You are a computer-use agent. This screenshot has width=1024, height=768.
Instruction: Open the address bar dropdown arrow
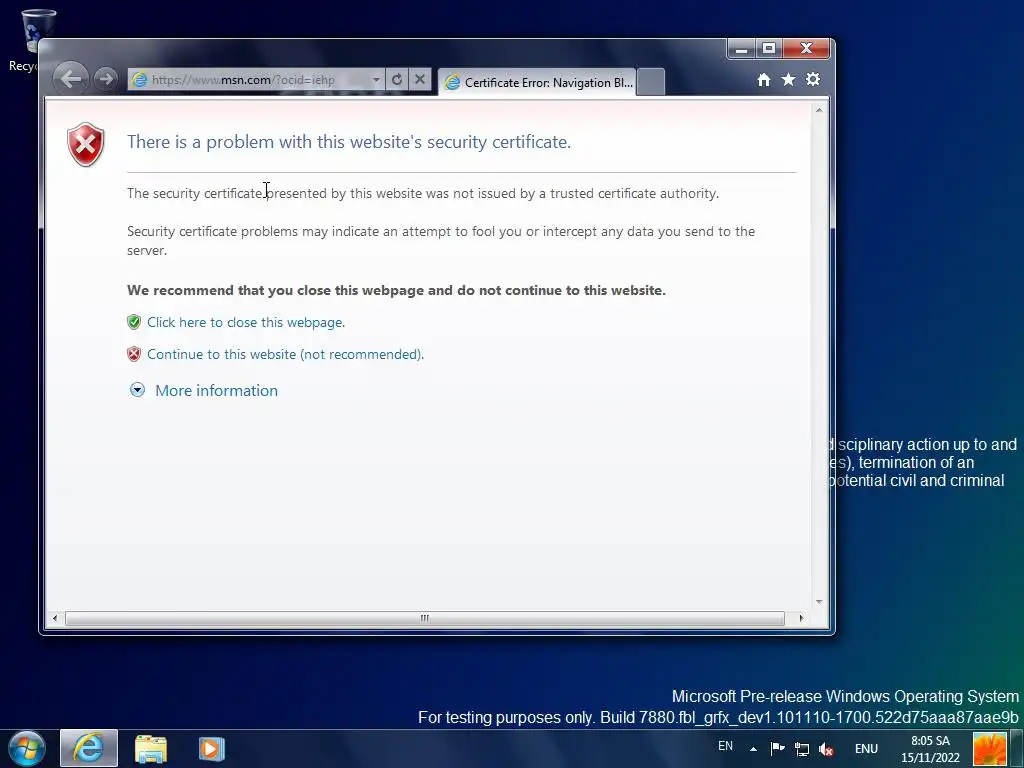click(x=376, y=80)
